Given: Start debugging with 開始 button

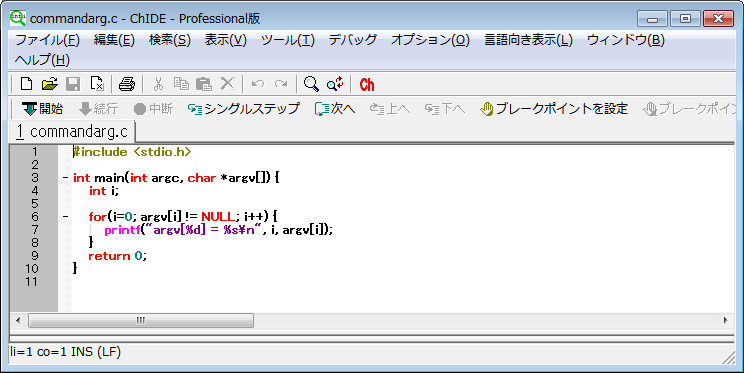Looking at the screenshot, I should coord(42,109).
